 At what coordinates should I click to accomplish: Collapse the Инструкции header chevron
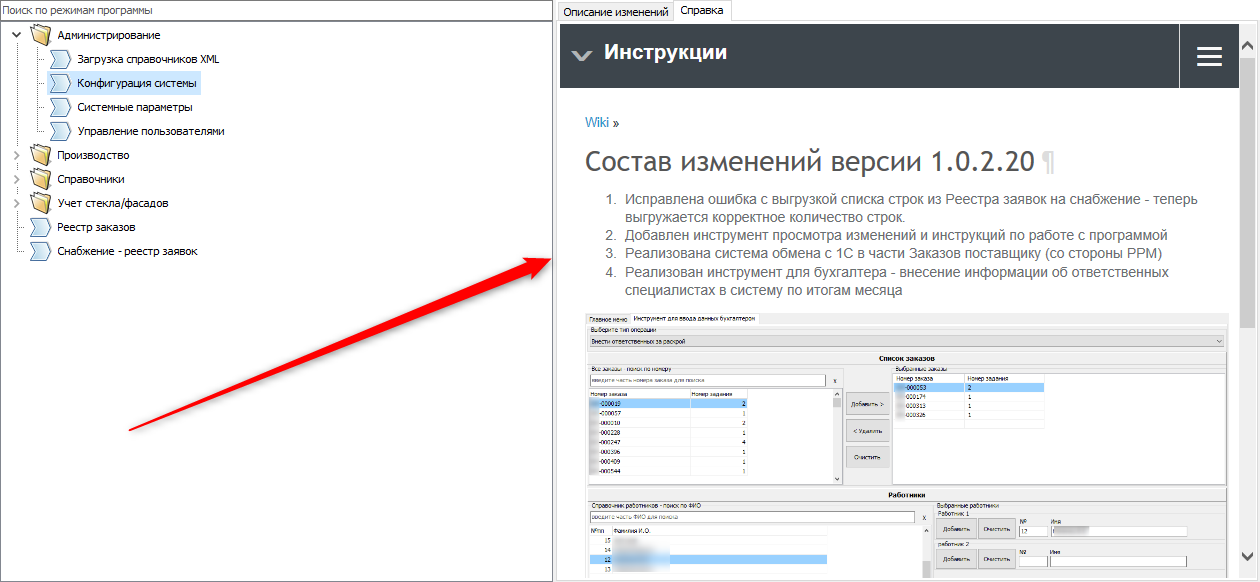tap(581, 56)
